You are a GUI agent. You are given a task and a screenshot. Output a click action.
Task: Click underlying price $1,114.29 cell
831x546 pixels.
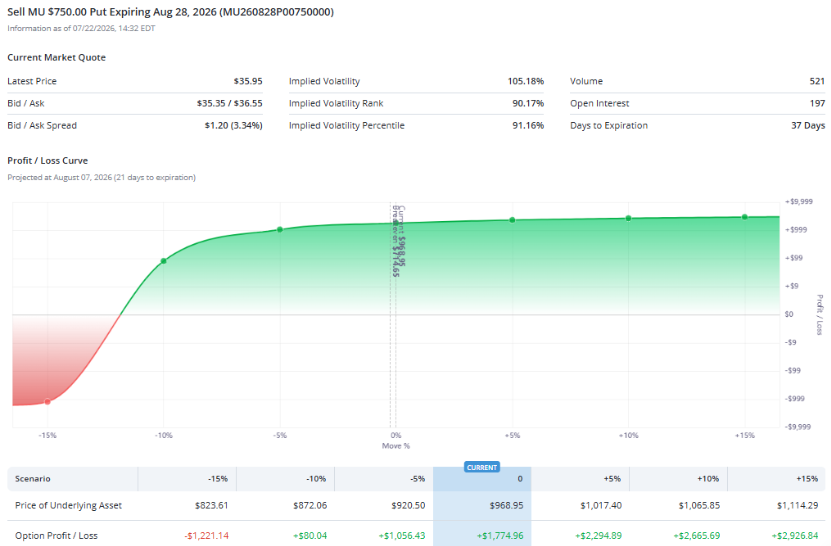pyautogui.click(x=797, y=505)
